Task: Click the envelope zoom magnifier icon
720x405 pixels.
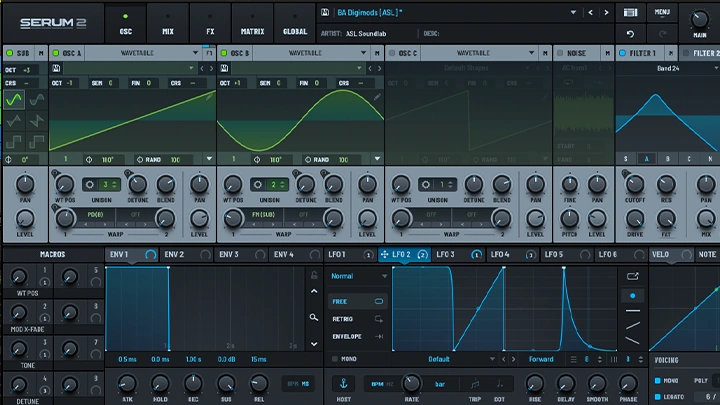Action: coord(314,317)
